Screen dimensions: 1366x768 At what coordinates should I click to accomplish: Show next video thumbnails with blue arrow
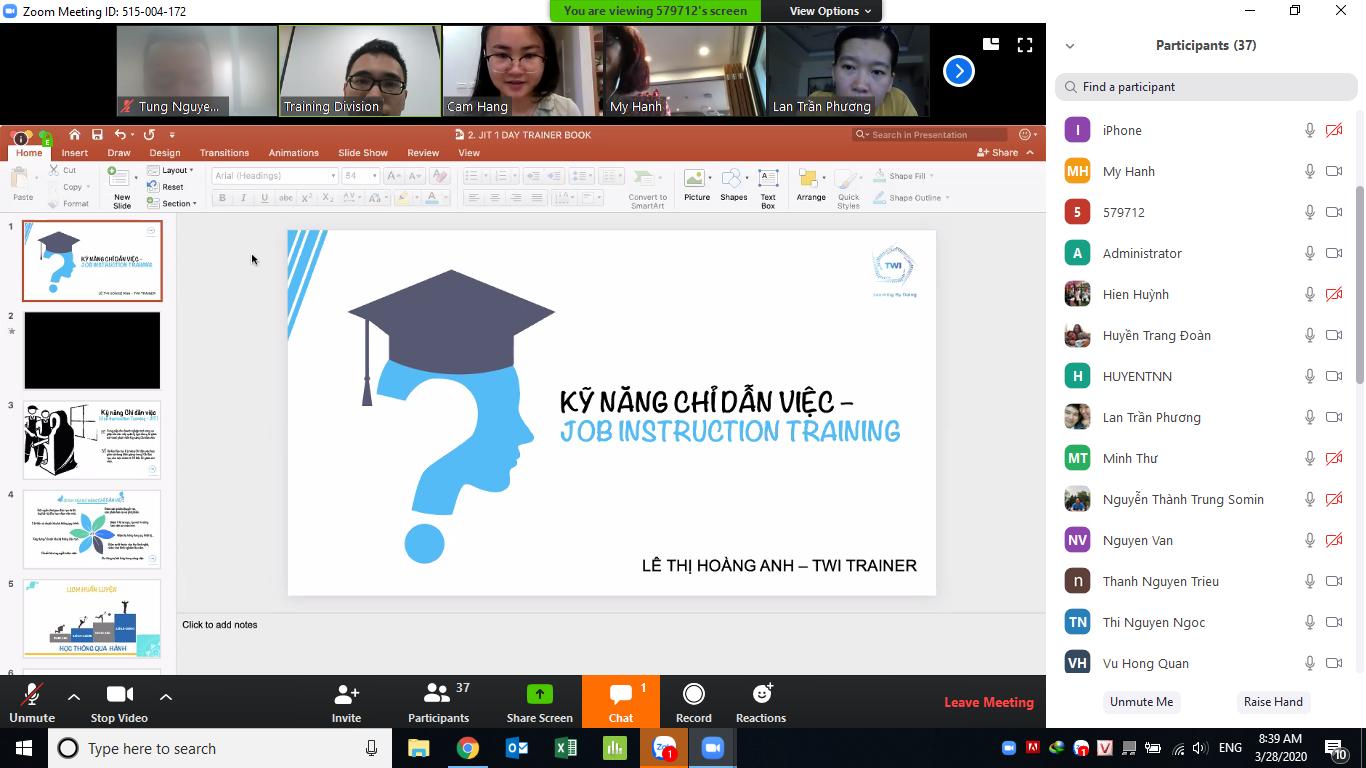click(958, 71)
